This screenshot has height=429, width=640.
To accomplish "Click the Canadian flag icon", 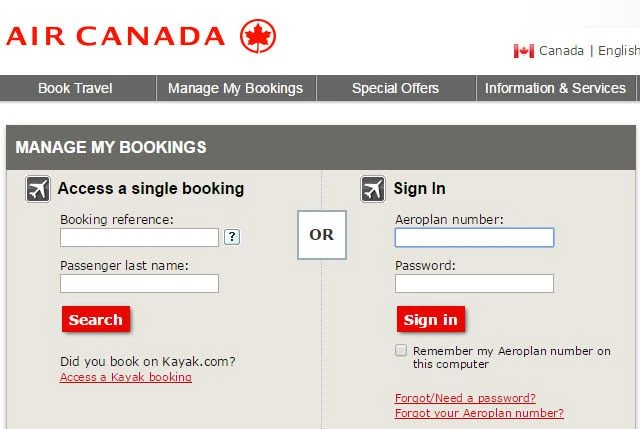I will coord(523,51).
